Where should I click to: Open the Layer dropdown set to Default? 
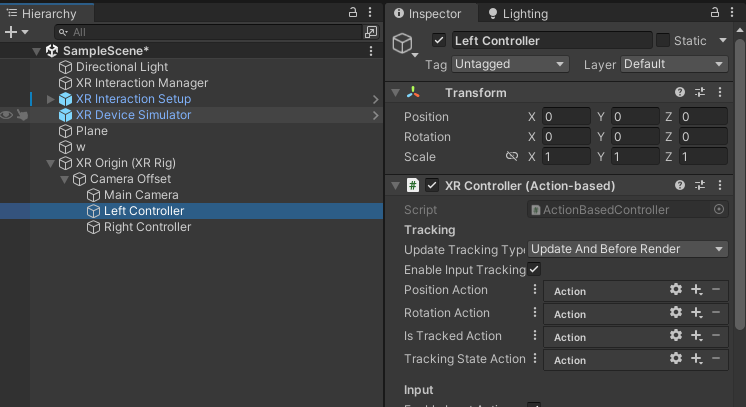click(673, 64)
